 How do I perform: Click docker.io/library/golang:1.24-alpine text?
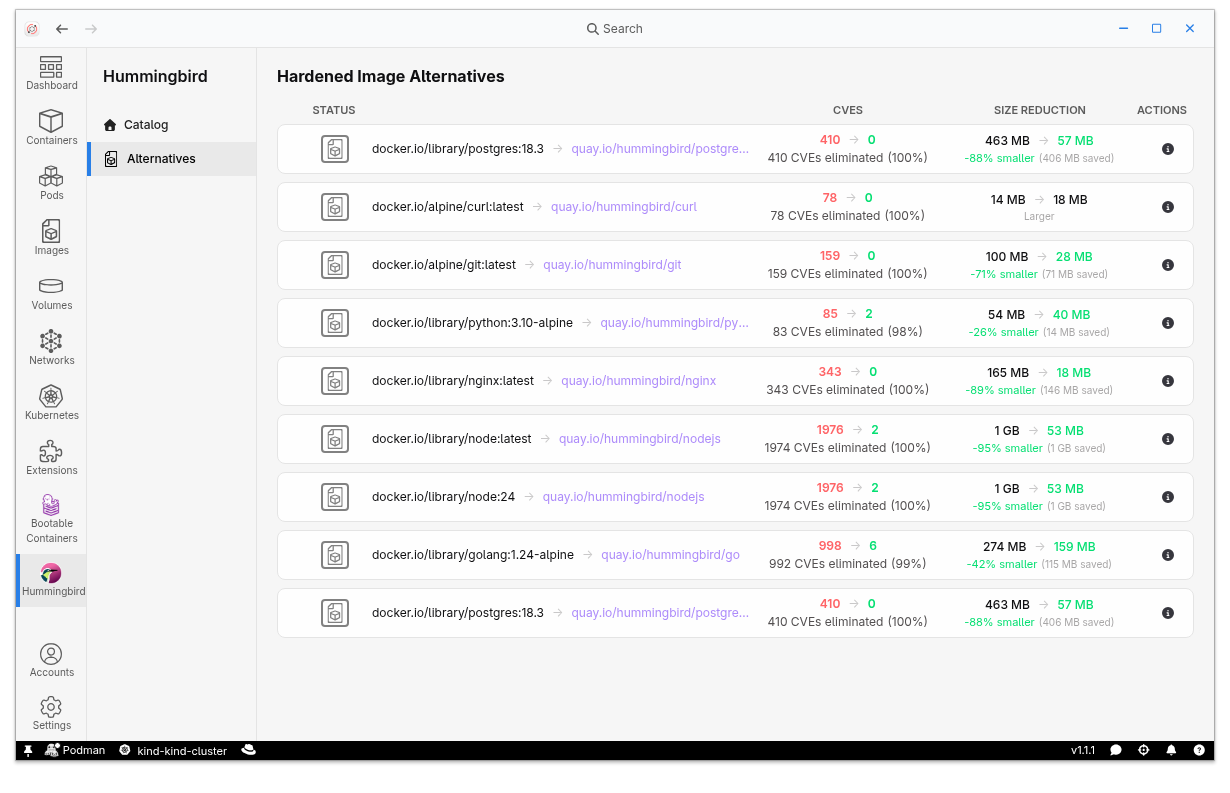pos(473,555)
